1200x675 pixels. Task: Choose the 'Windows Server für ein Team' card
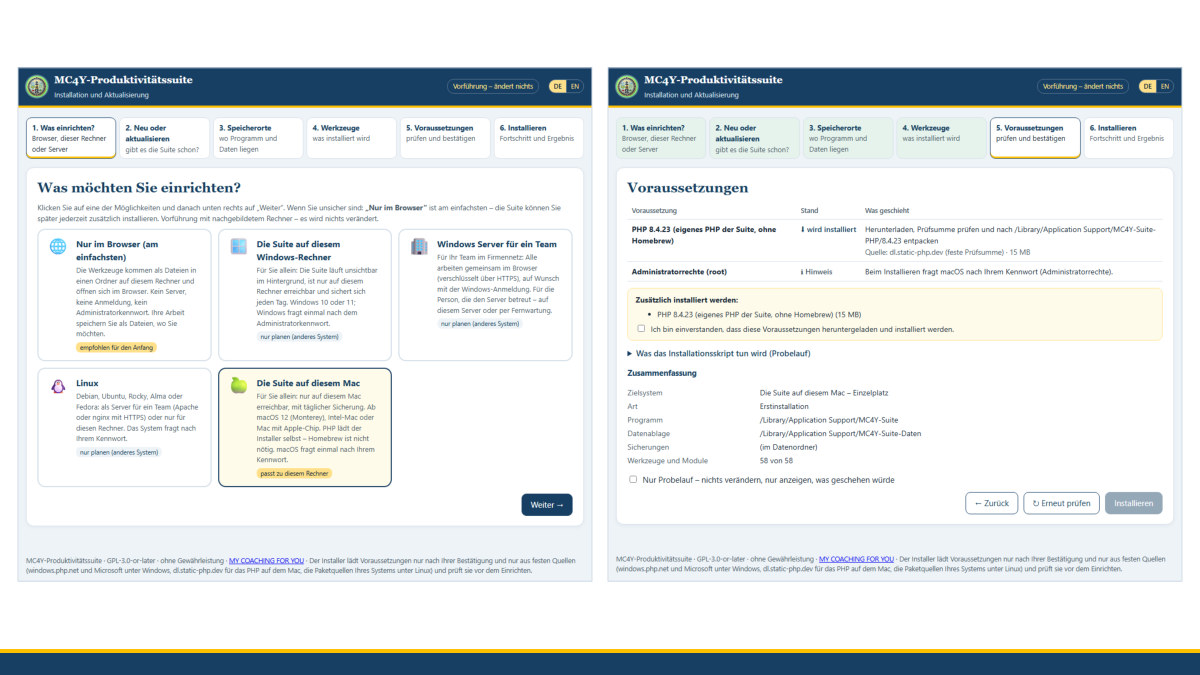(485, 295)
